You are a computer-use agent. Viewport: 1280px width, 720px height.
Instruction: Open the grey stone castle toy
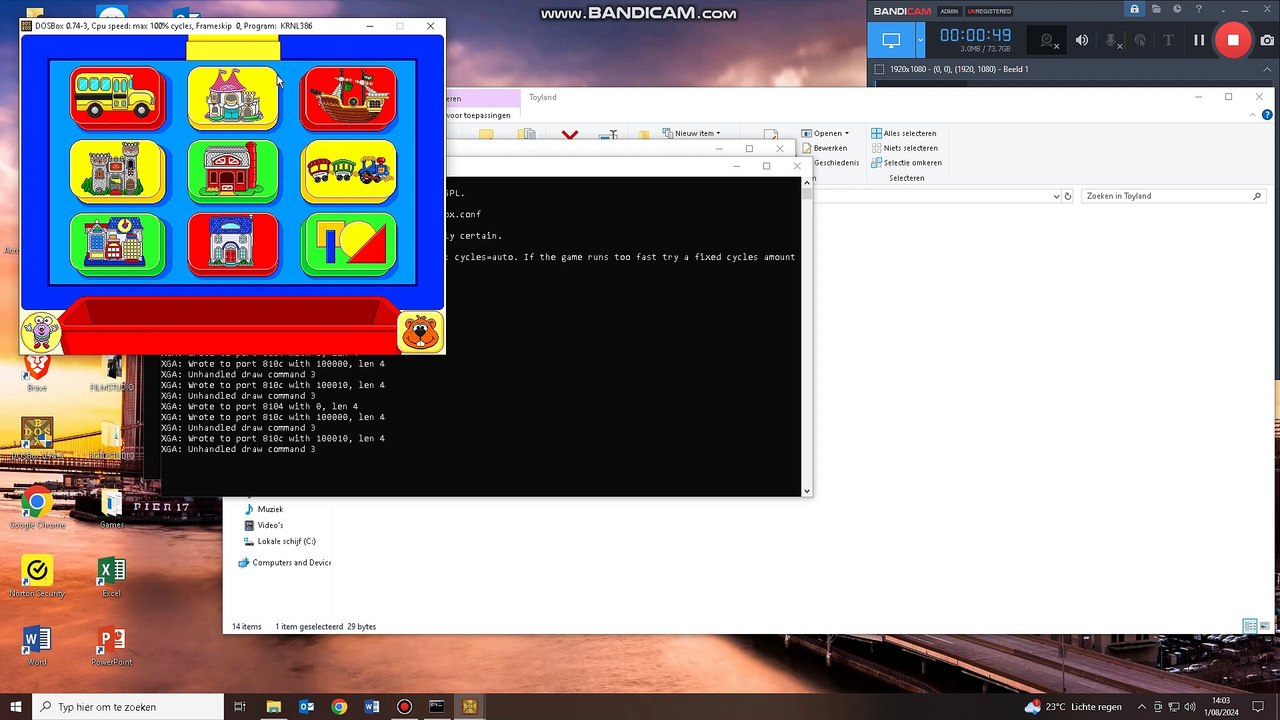click(117, 170)
